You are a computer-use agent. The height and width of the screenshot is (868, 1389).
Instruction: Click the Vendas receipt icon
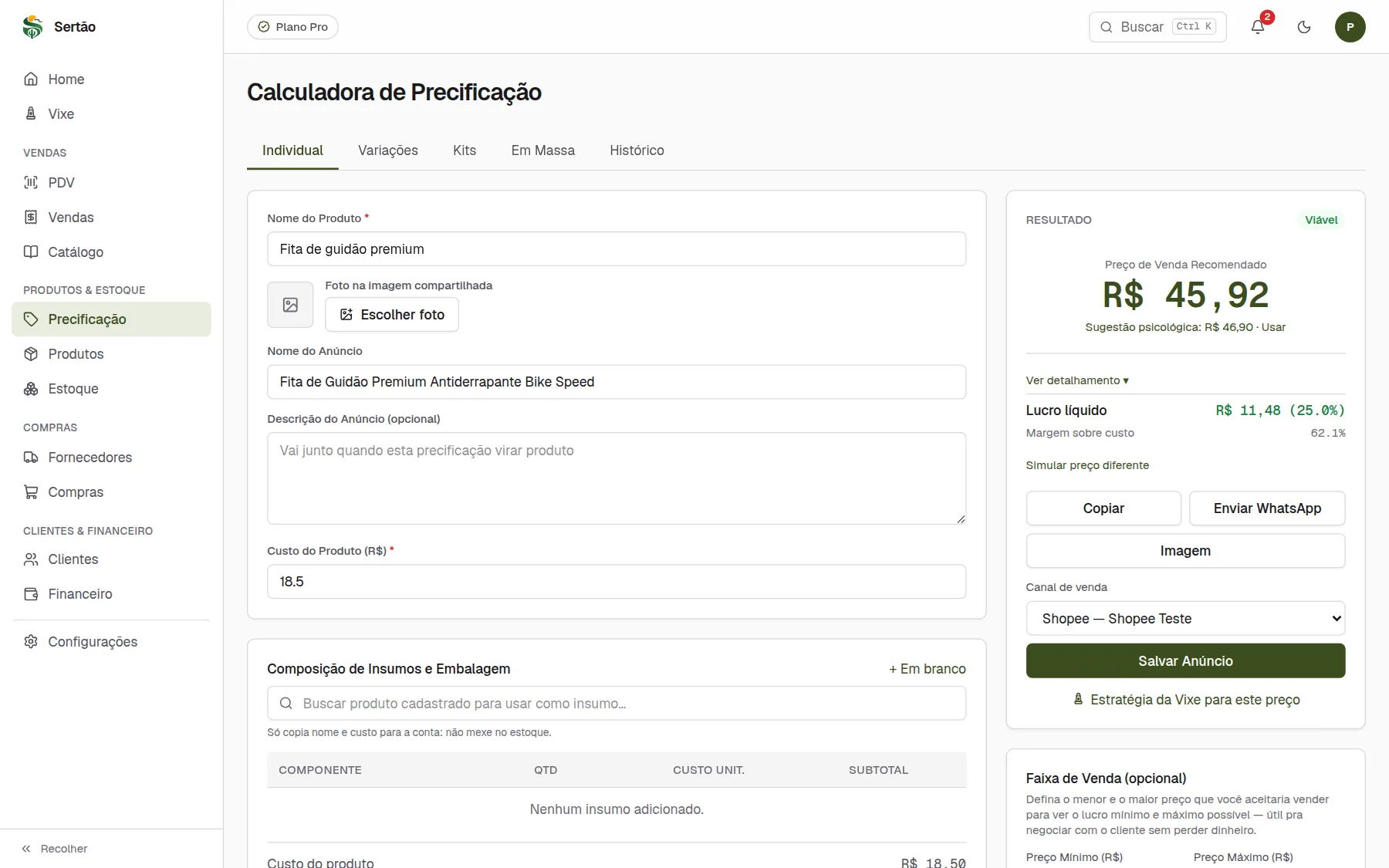point(31,217)
